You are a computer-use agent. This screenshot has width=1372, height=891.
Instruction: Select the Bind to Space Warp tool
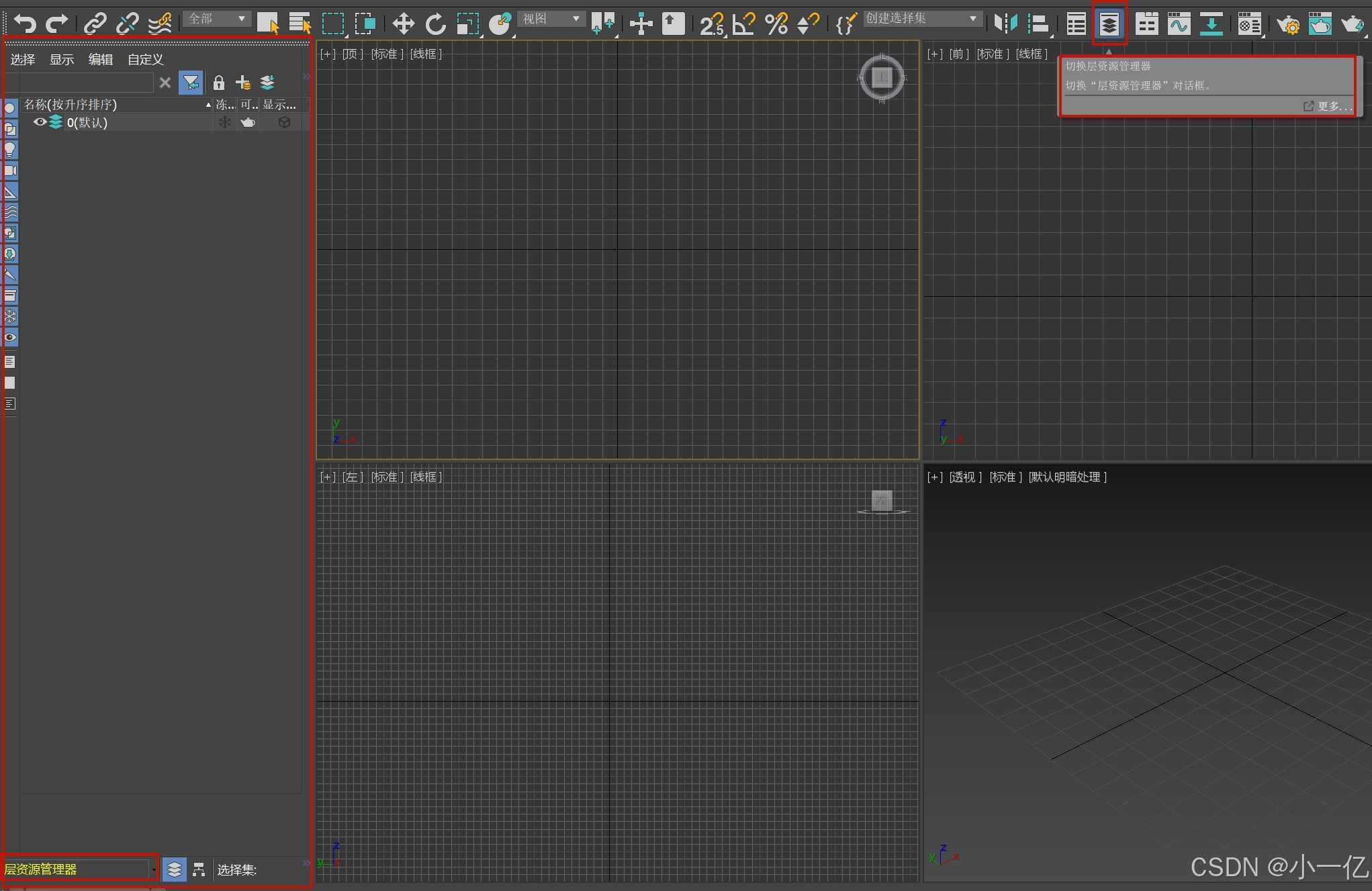(x=160, y=24)
